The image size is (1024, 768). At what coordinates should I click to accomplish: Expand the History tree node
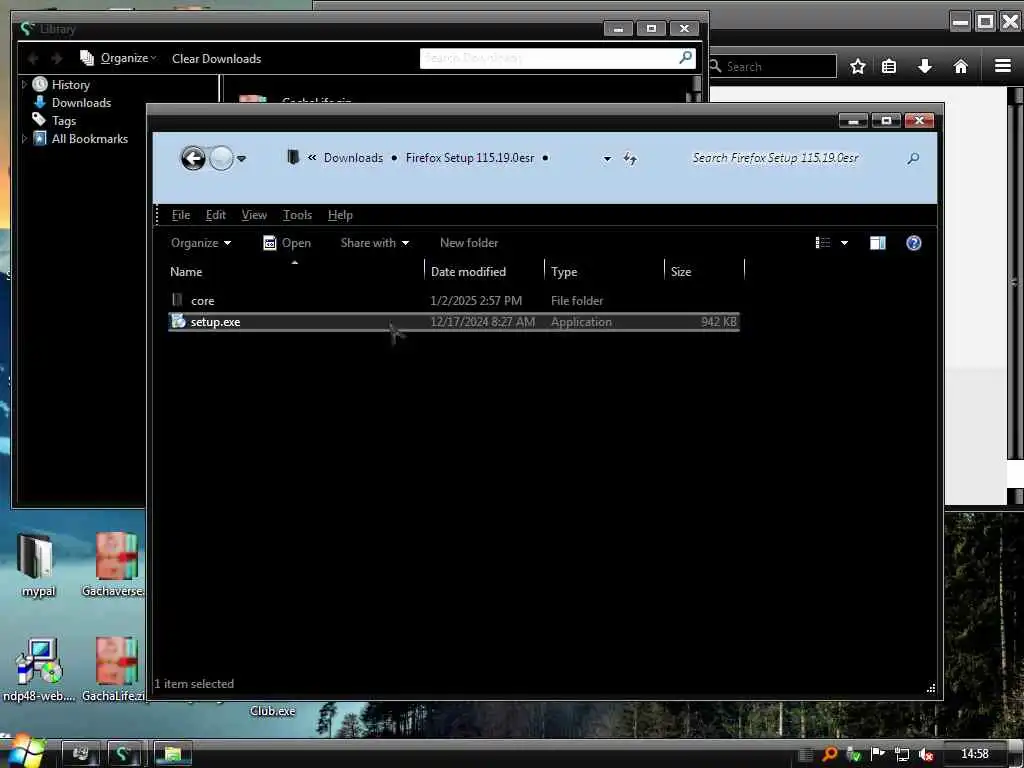24,84
